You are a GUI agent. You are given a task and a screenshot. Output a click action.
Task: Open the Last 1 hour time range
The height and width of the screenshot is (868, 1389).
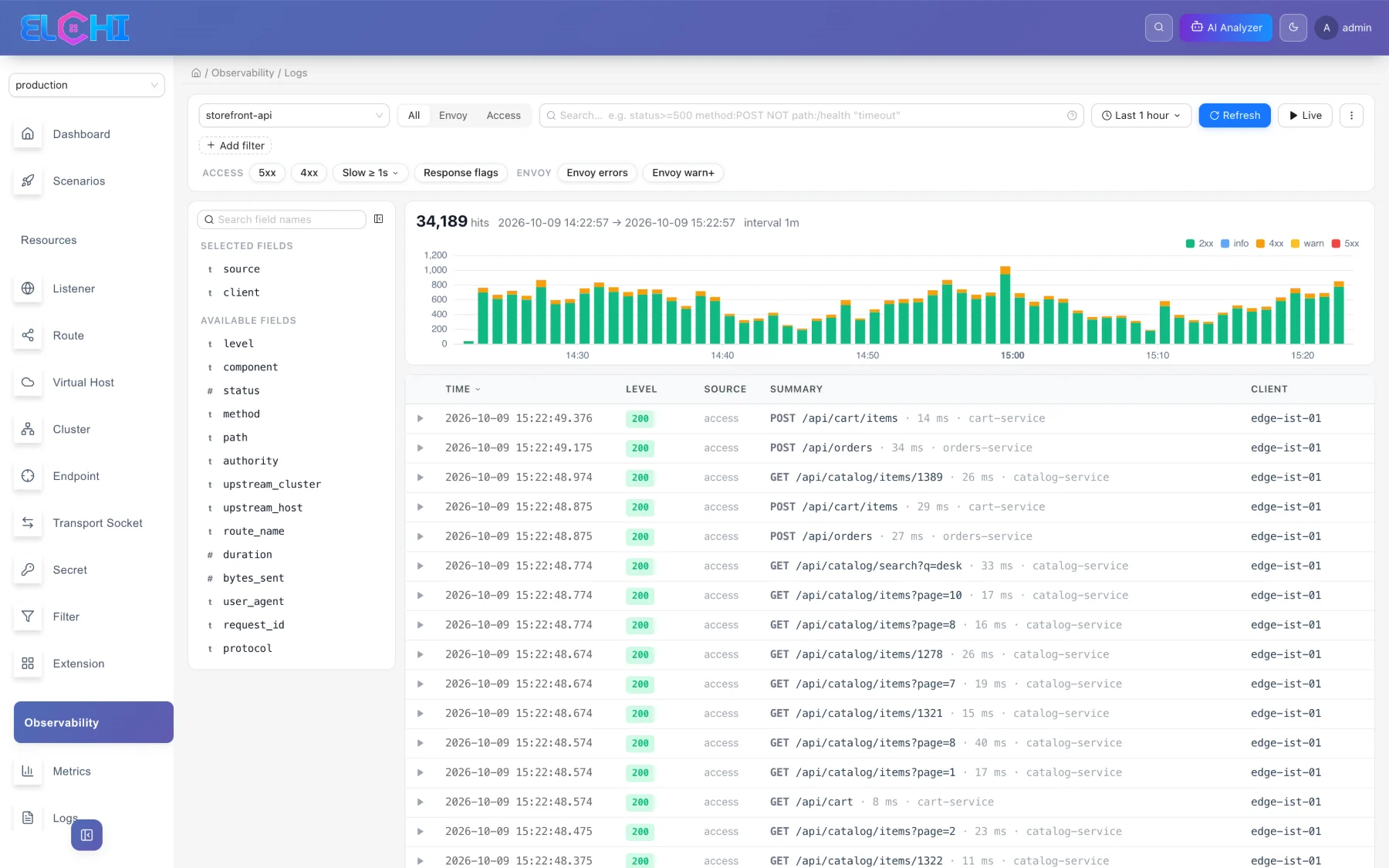click(x=1141, y=116)
